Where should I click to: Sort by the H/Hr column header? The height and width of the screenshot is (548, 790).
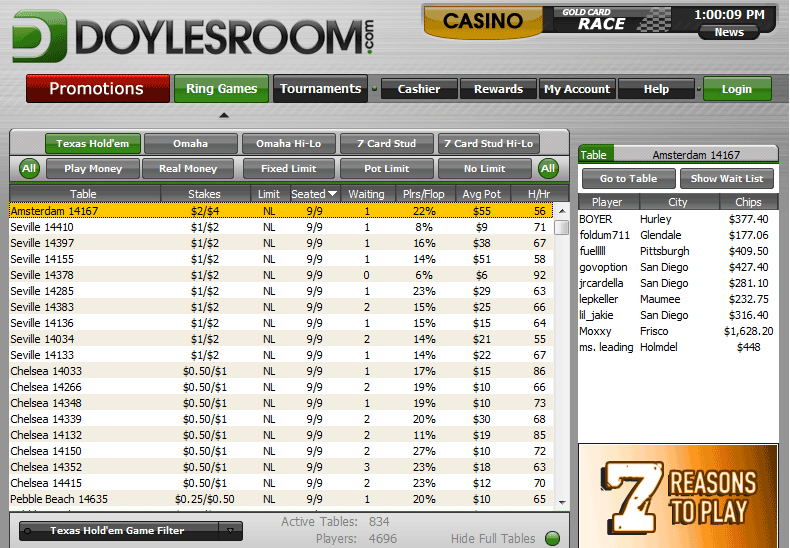coord(539,194)
